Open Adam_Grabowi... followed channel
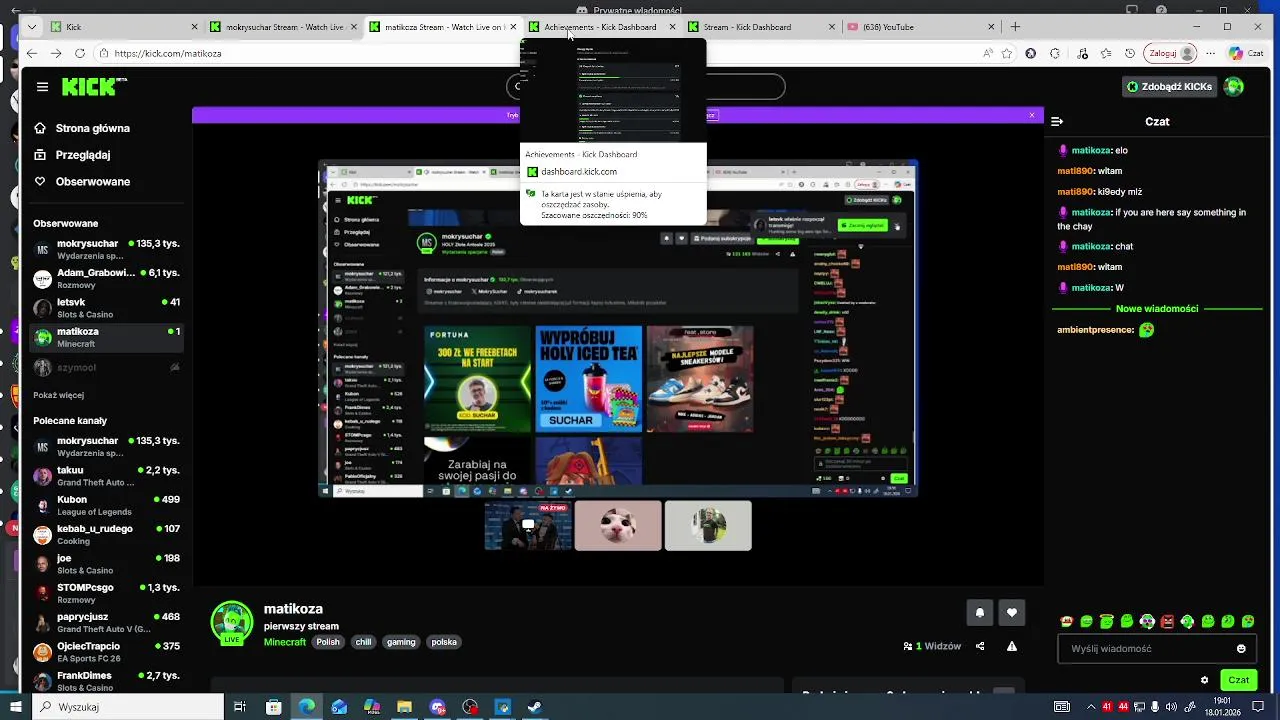This screenshot has width=1280, height=720. click(105, 278)
